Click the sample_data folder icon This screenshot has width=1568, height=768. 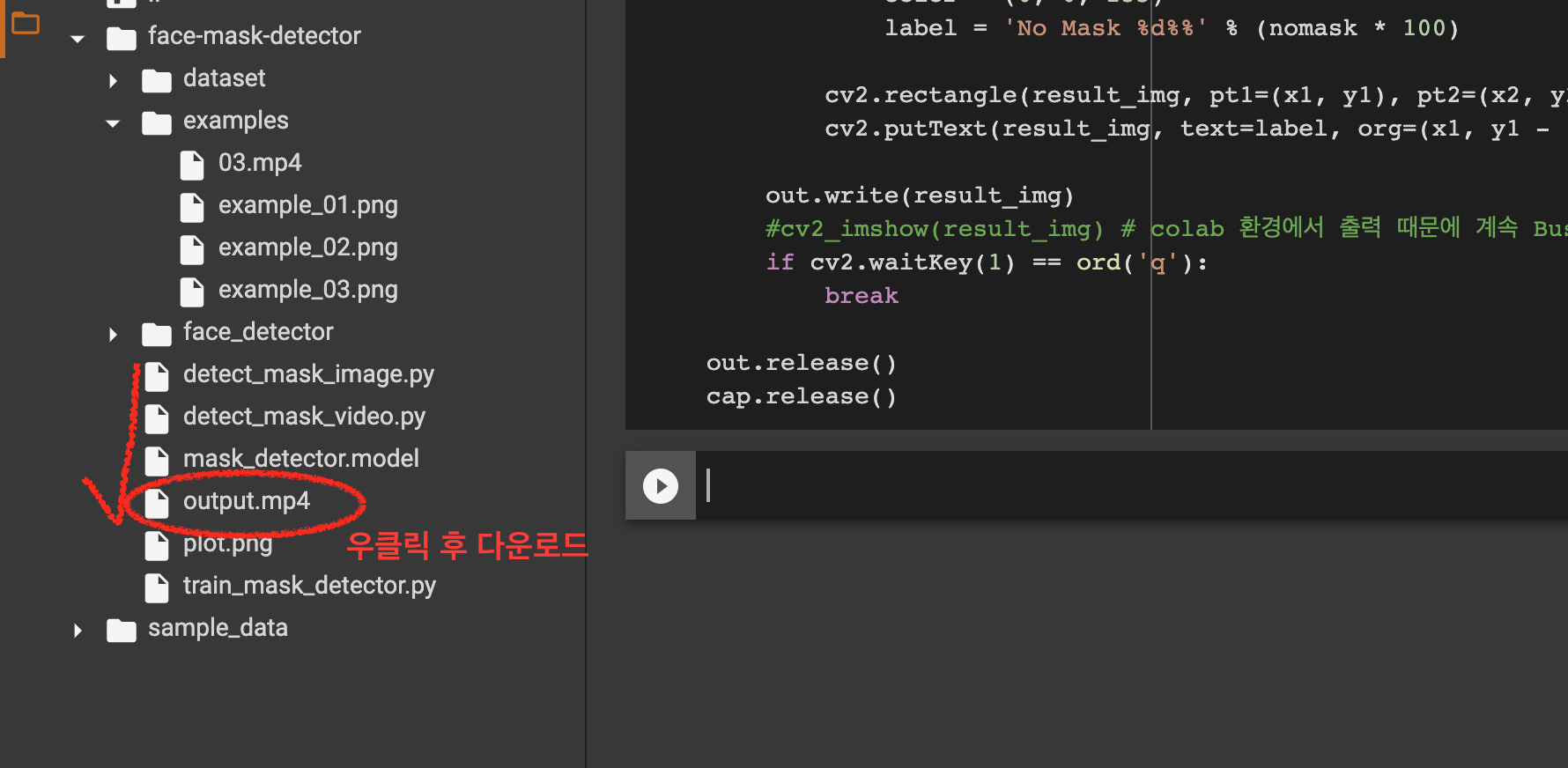(122, 630)
